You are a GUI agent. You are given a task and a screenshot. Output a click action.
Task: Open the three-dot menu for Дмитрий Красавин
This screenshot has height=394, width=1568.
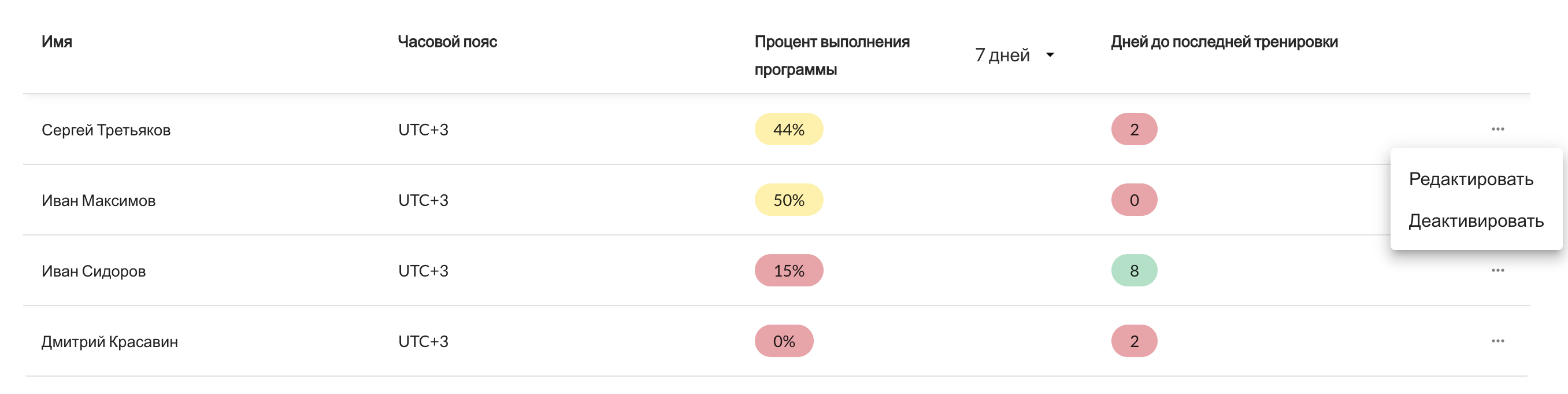(x=1497, y=341)
